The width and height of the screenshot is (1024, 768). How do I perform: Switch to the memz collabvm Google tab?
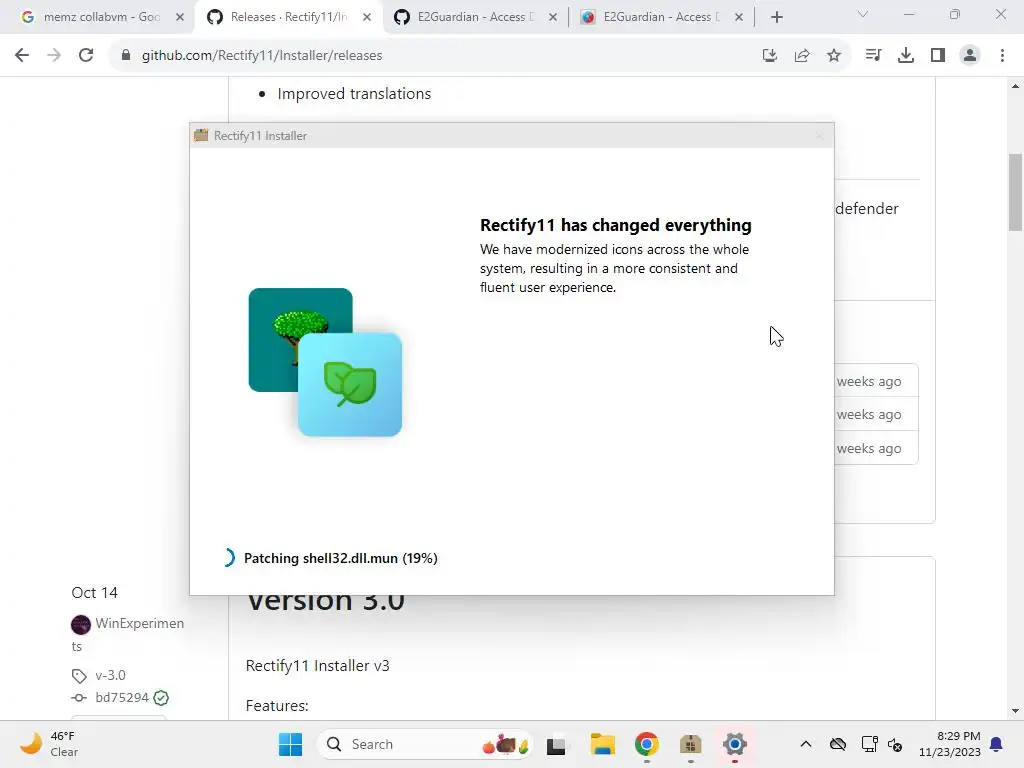(101, 17)
